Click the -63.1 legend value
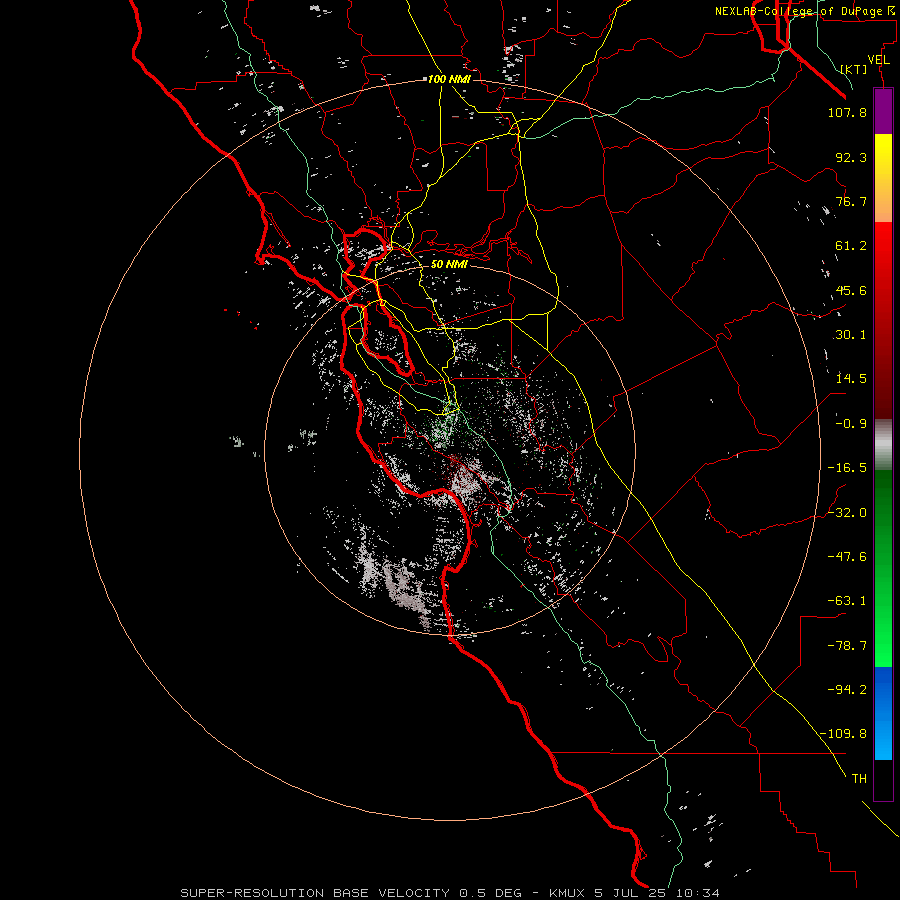 [x=847, y=601]
